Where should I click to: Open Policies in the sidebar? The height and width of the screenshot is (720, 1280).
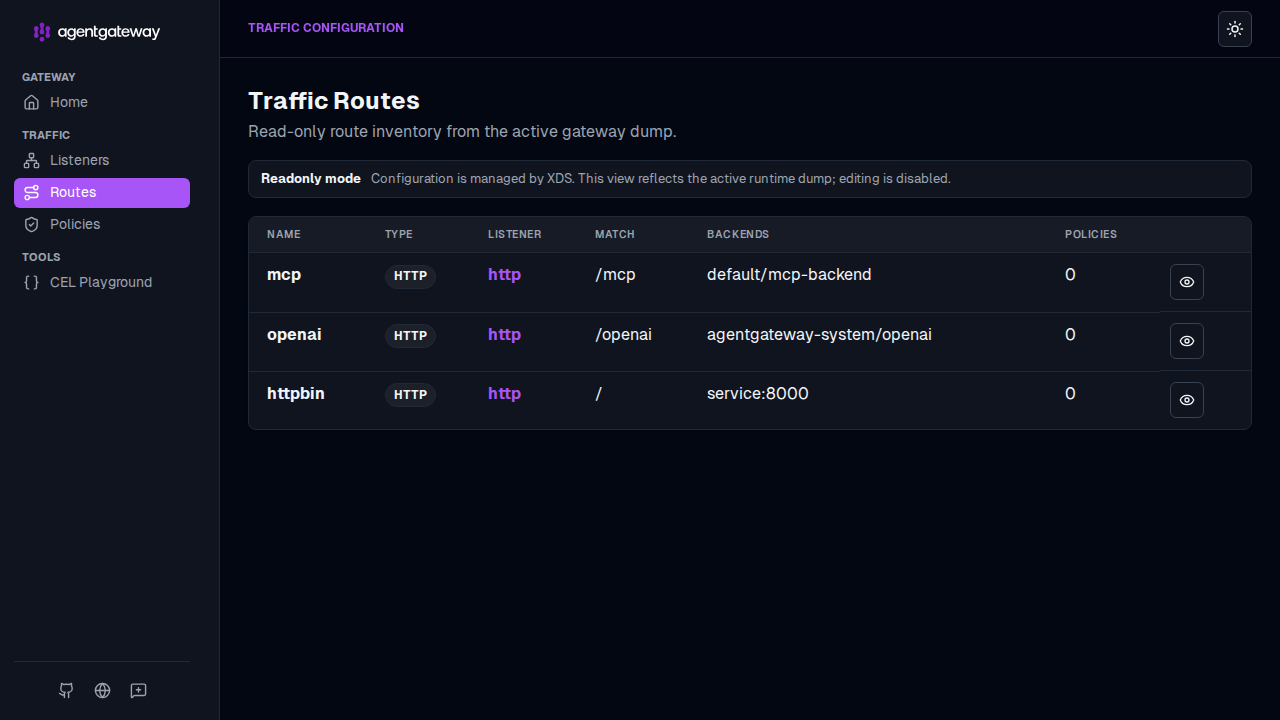[102, 224]
